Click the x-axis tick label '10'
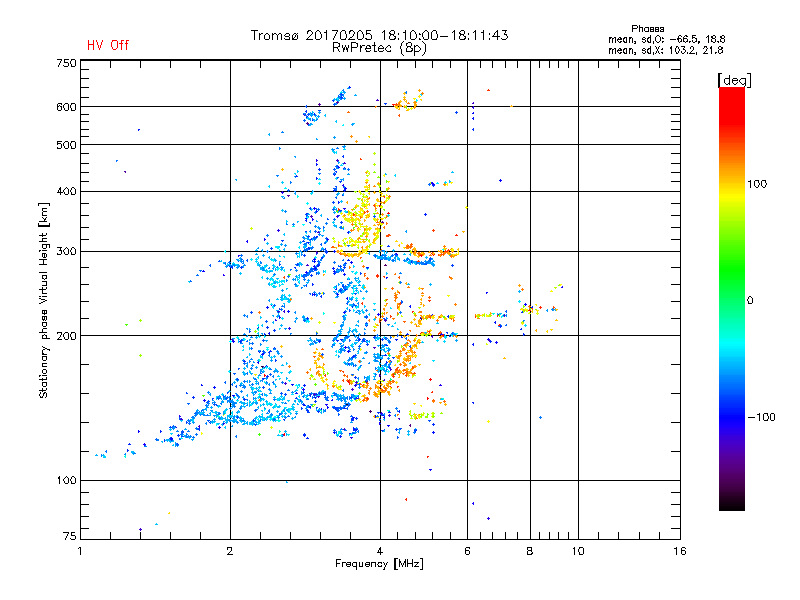 pyautogui.click(x=578, y=551)
